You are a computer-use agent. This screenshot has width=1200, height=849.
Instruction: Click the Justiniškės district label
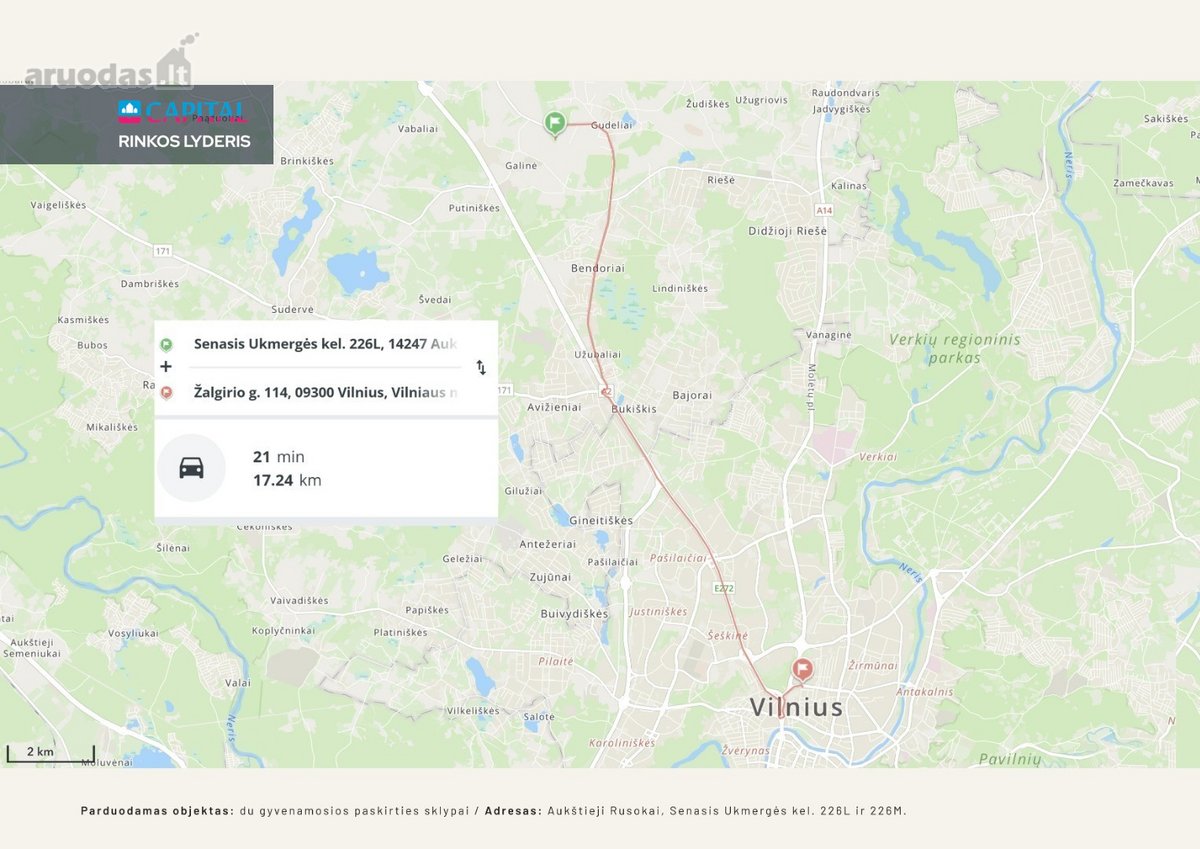(658, 611)
